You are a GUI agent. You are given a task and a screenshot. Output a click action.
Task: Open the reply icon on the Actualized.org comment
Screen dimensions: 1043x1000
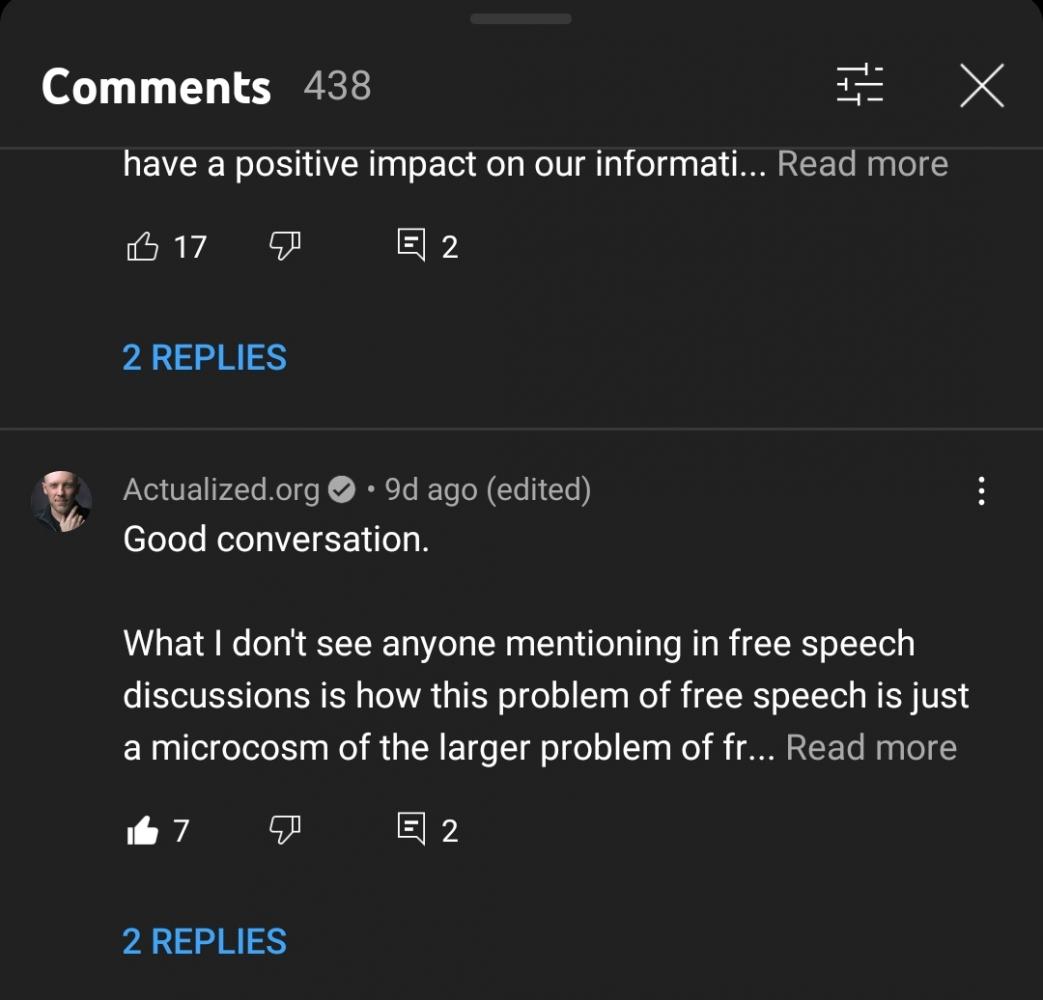pyautogui.click(x=411, y=830)
